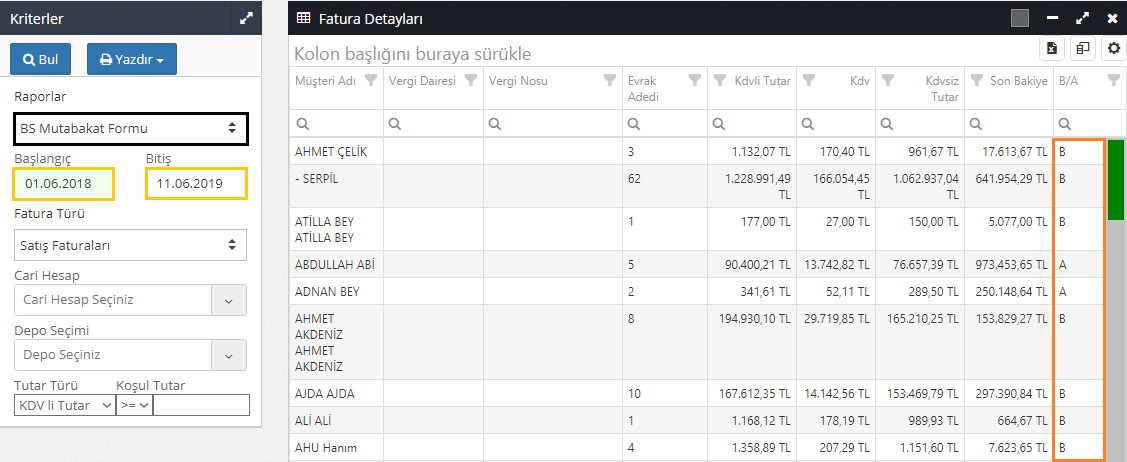This screenshot has width=1127, height=462.
Task: Click filter icon on Vergi Nosu column
Action: pyautogui.click(x=609, y=81)
